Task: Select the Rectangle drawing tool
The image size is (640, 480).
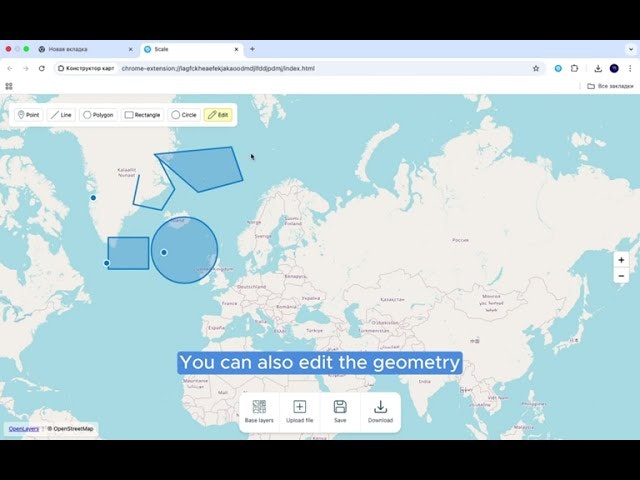Action: 142,115
